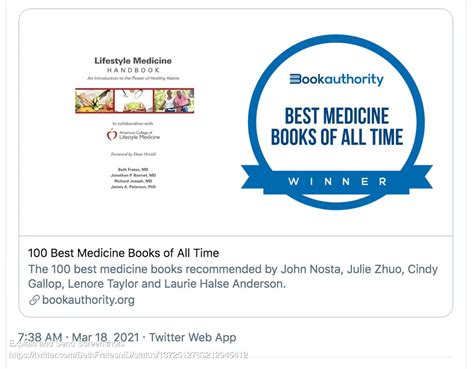Click the '100 Best Medicine Books of All Time' title
The width and height of the screenshot is (474, 369).
[123, 253]
